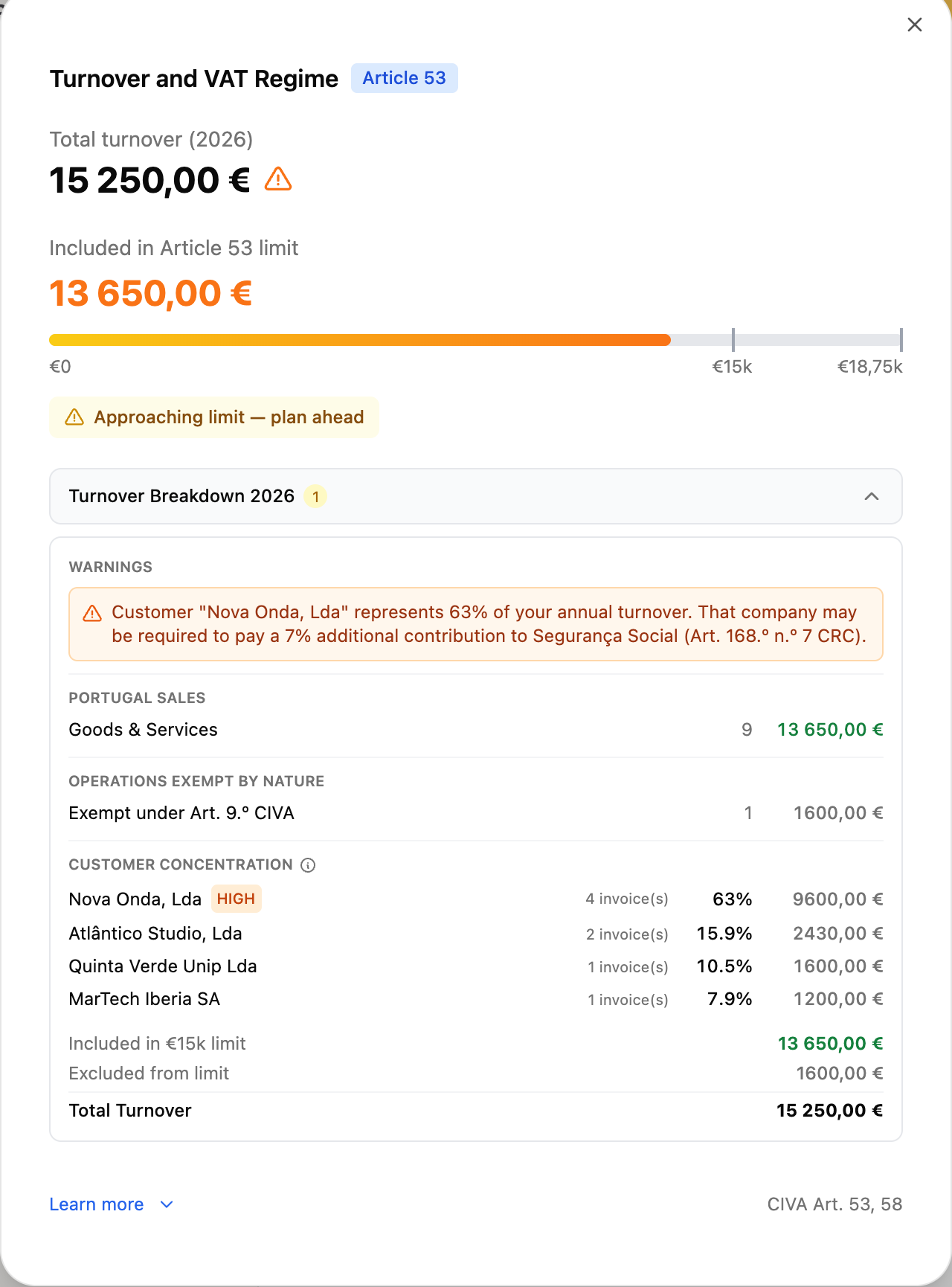Click the 10.5% share value
The image size is (952, 1287).
724,966
